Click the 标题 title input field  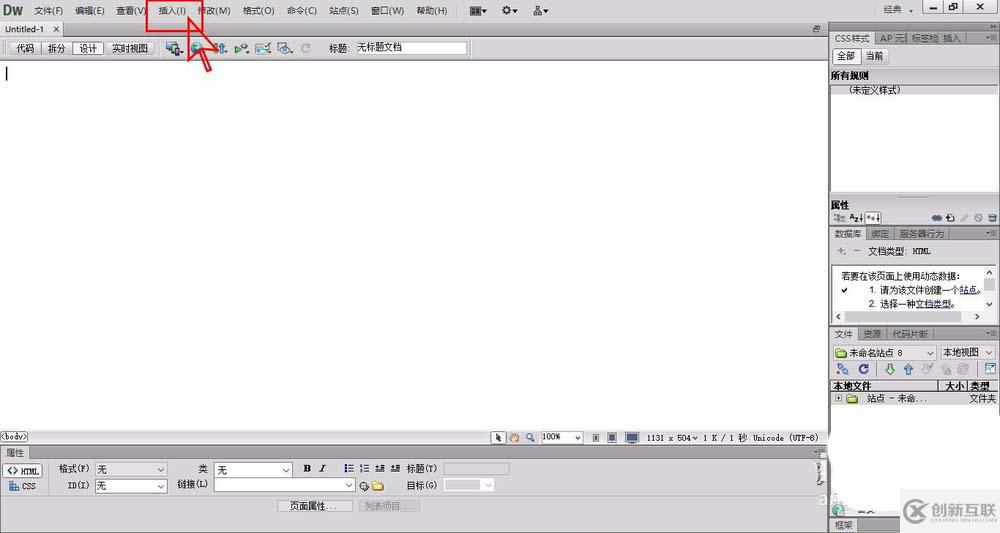click(x=411, y=48)
